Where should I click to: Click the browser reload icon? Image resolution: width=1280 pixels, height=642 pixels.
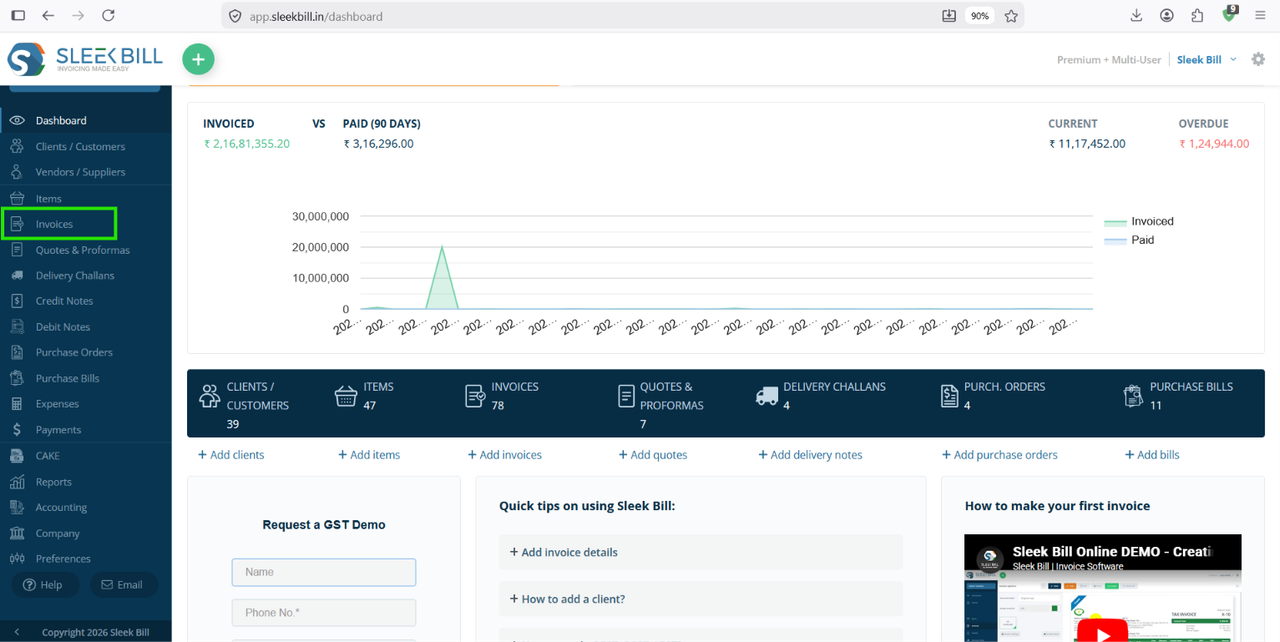tap(108, 15)
